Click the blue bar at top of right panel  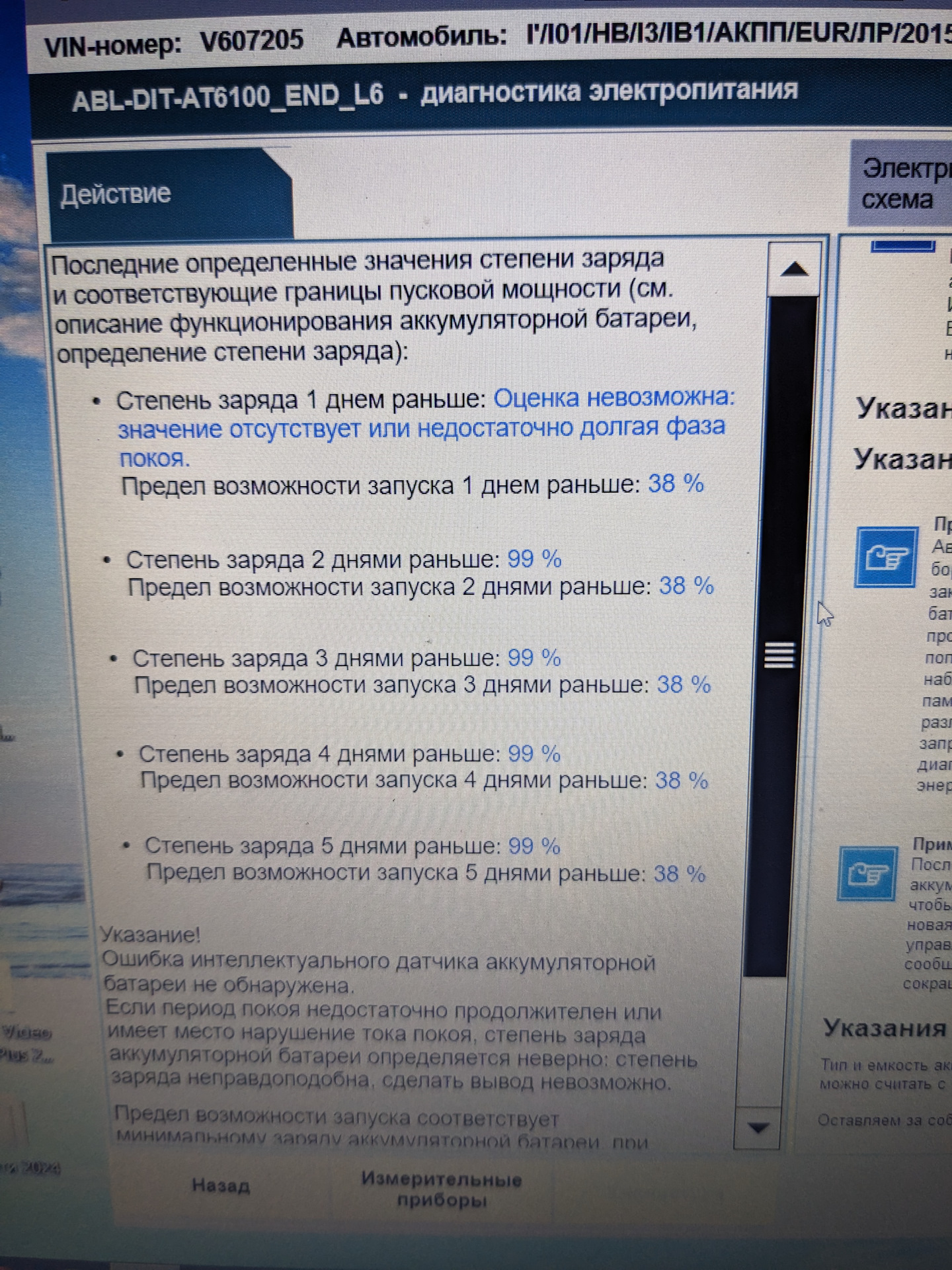903,247
